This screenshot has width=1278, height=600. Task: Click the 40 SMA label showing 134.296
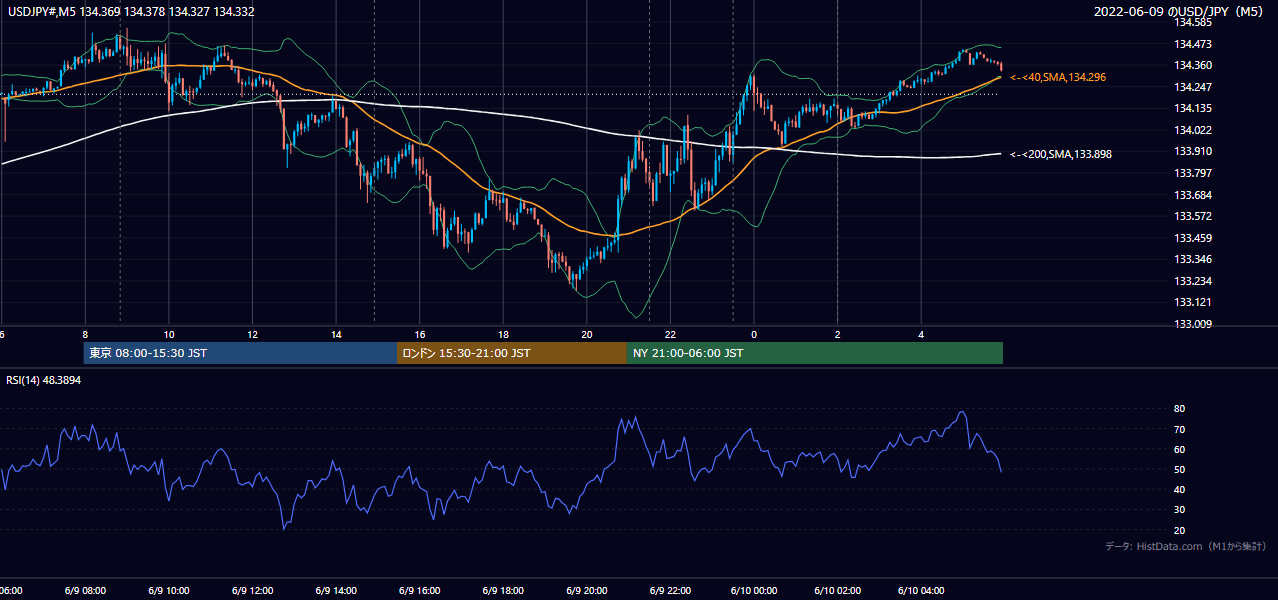click(1058, 77)
